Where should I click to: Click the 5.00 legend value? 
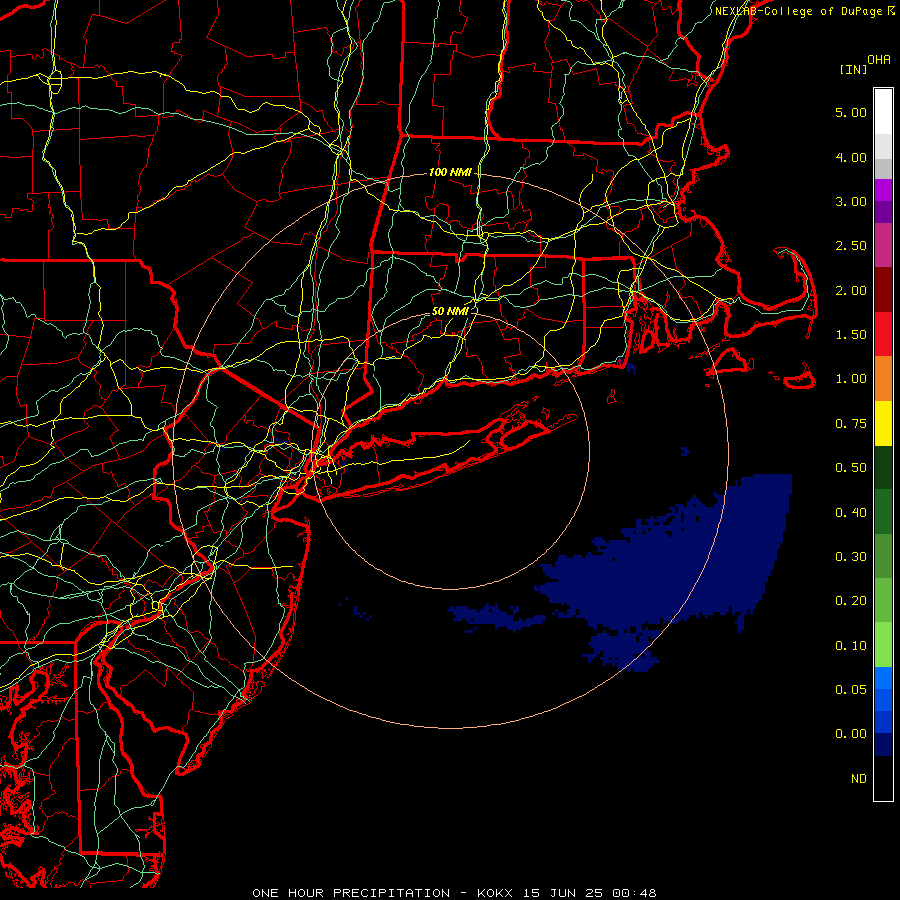pos(851,112)
